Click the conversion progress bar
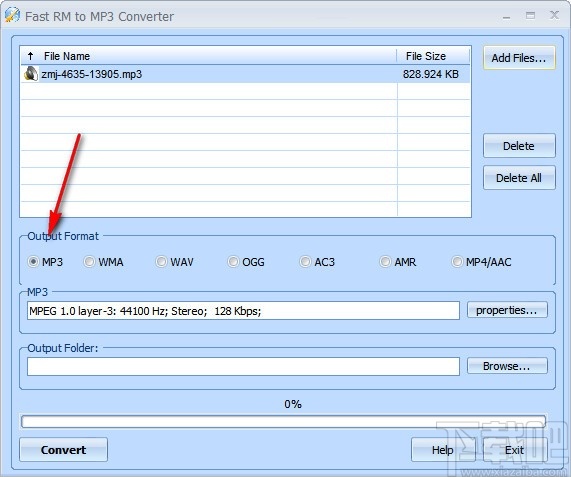Screen dimensions: 571x477 283,421
